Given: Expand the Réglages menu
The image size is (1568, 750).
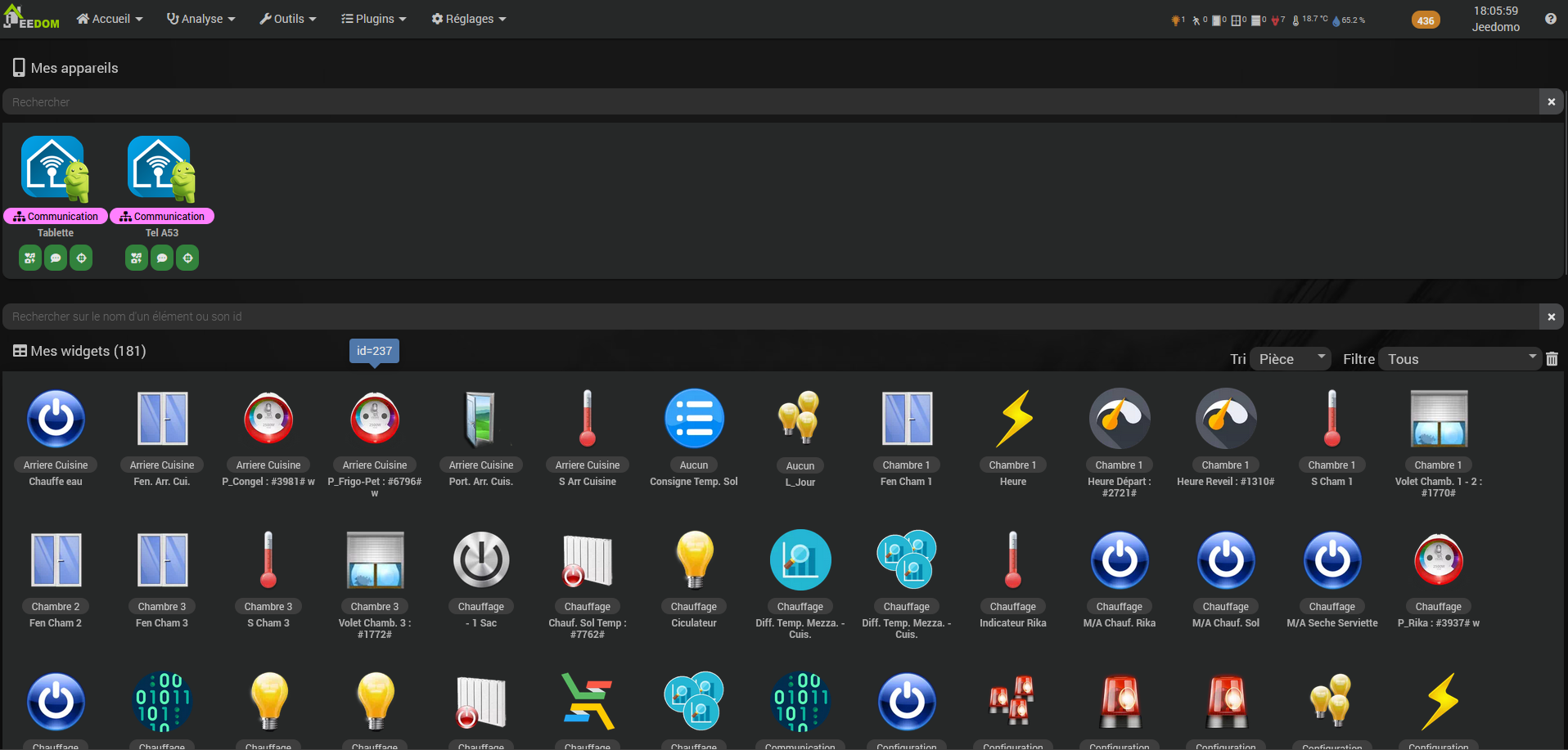Looking at the screenshot, I should [469, 19].
